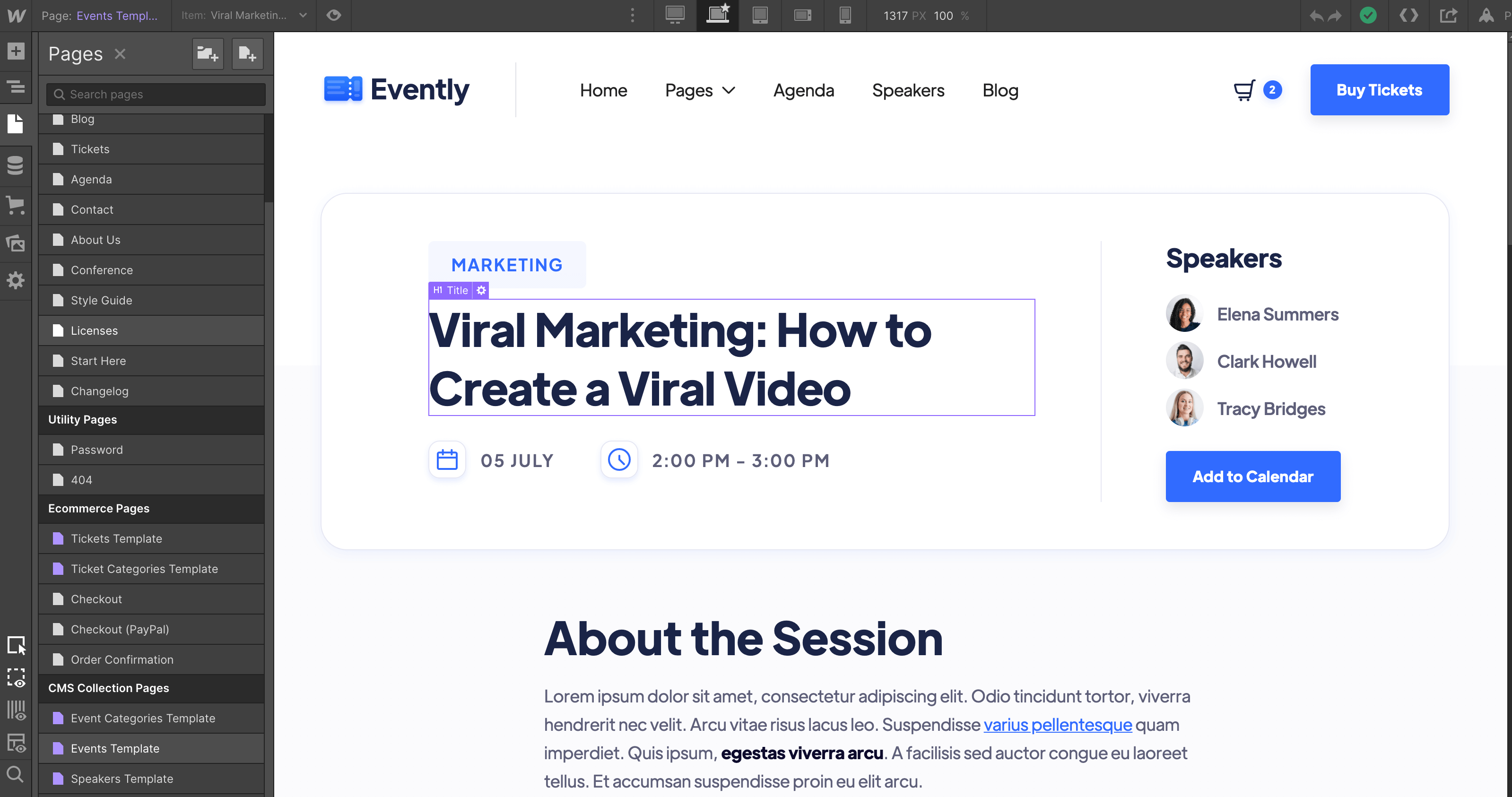Open the Navigator panel in the left rail
Screen dimensions: 1512x797
click(17, 87)
